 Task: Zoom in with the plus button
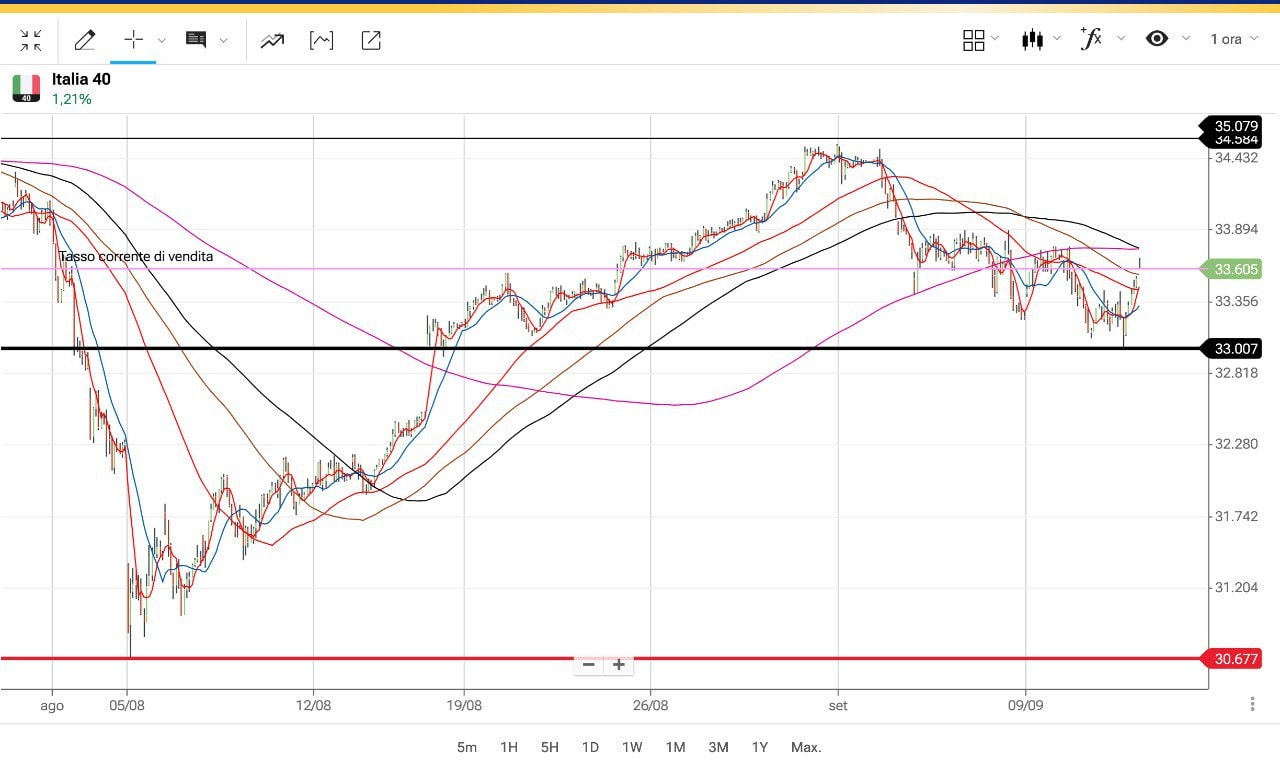click(x=619, y=665)
